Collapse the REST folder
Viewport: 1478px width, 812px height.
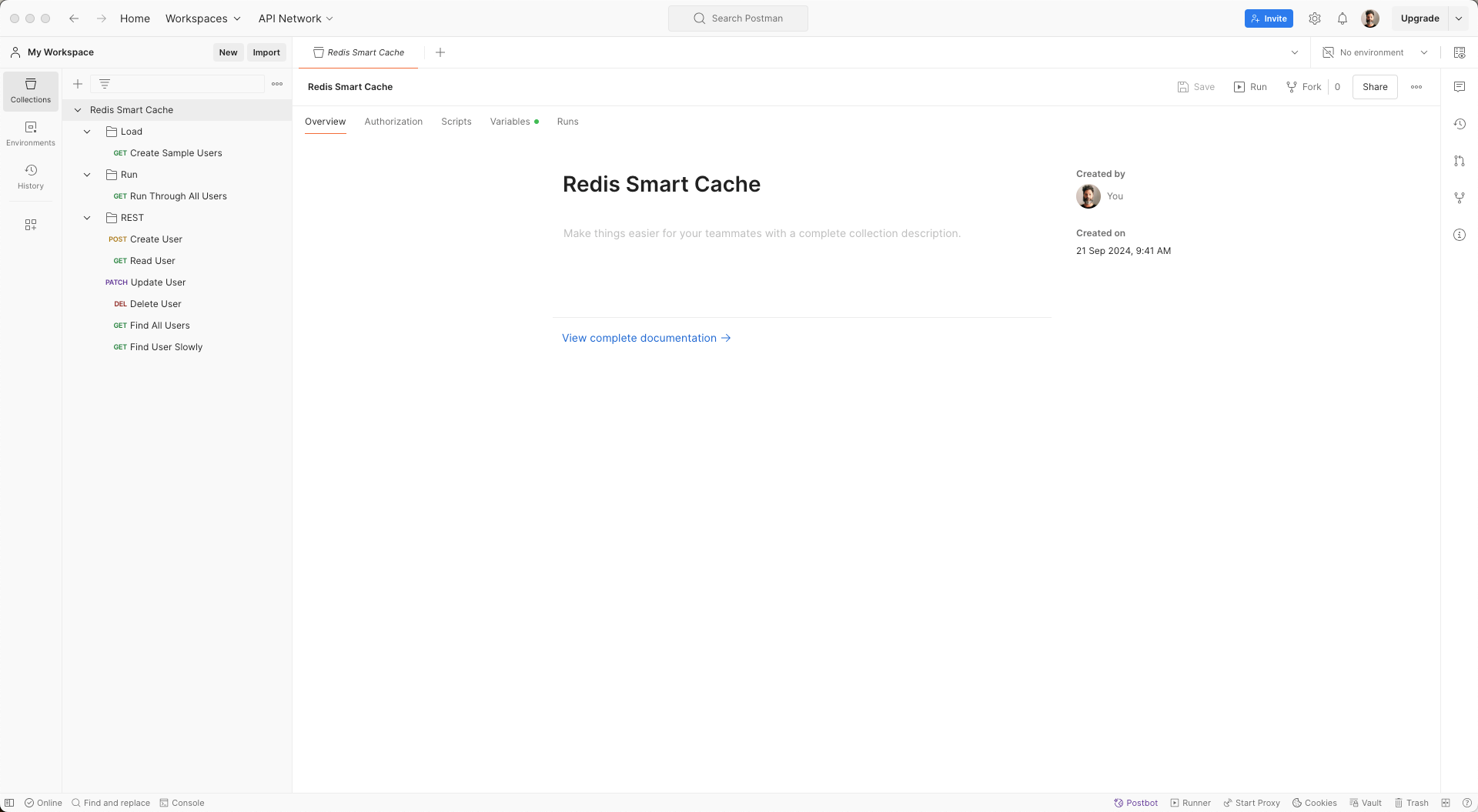click(x=87, y=218)
